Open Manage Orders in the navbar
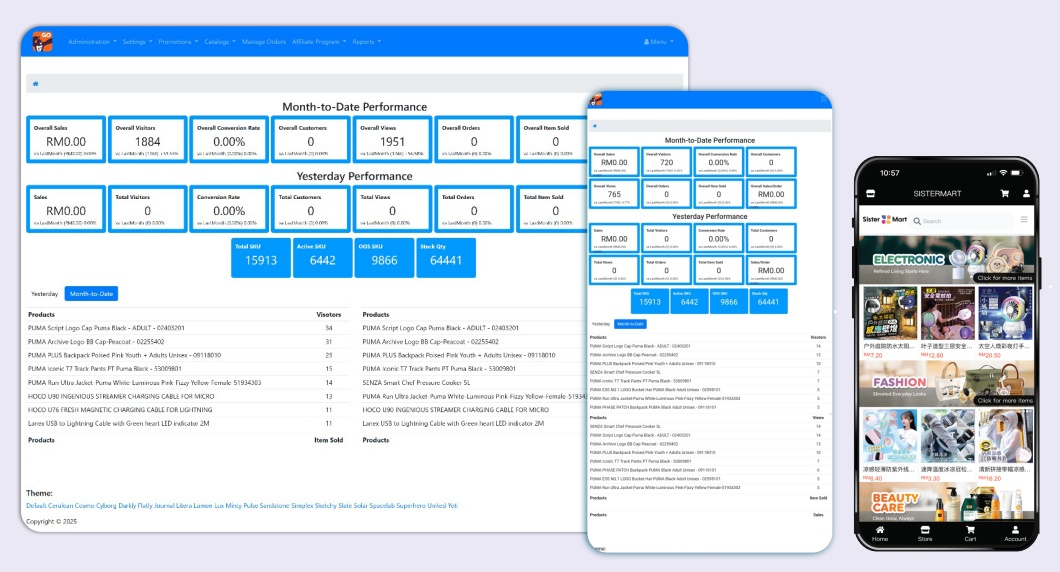The image size is (1060, 572). point(264,42)
